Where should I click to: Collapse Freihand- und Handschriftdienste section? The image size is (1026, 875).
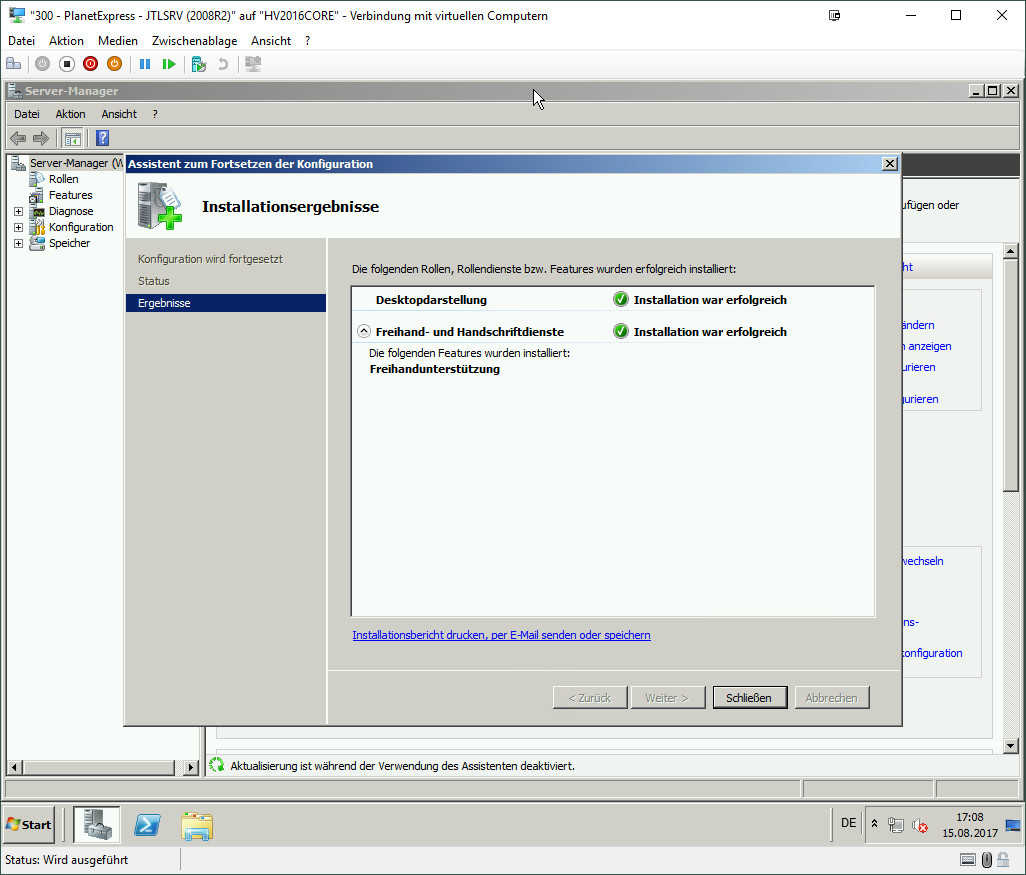364,332
